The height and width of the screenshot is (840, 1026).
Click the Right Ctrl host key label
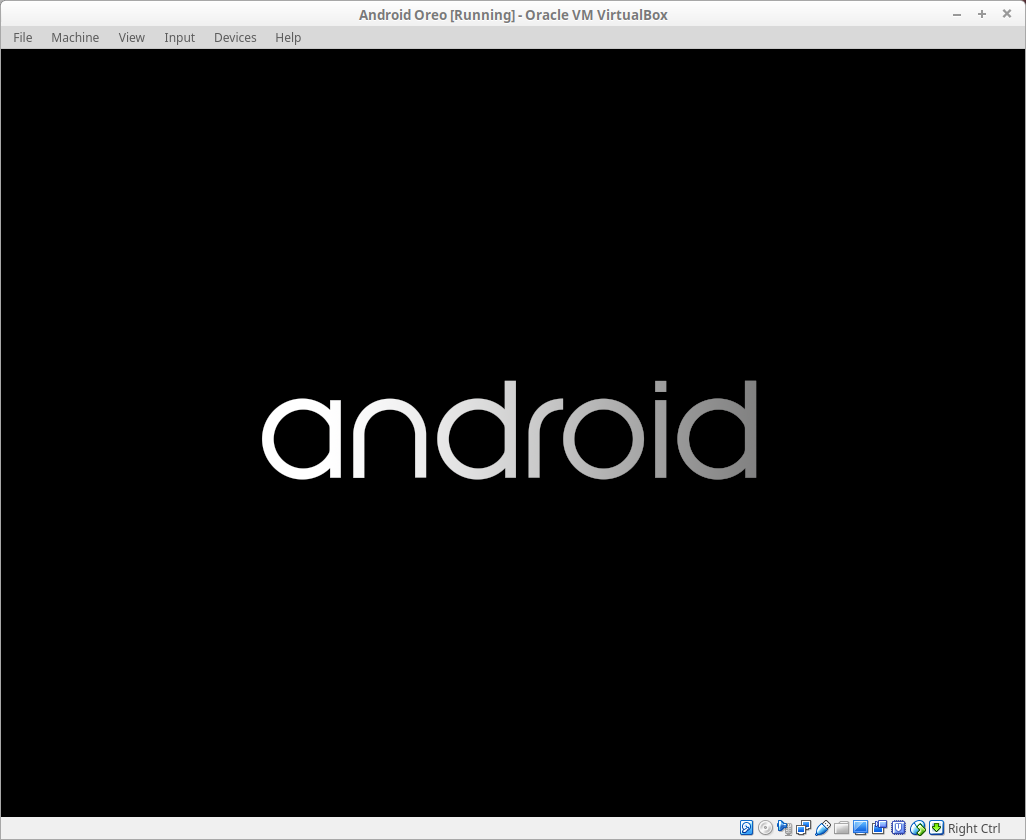point(974,828)
